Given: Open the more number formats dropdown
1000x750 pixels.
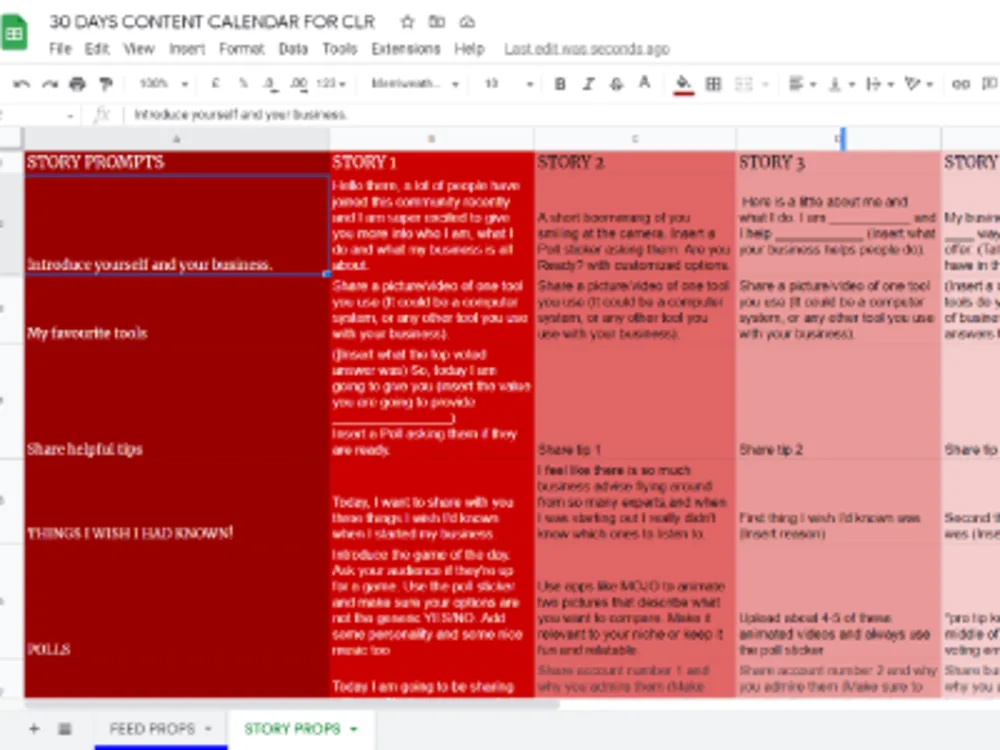Looking at the screenshot, I should 331,84.
